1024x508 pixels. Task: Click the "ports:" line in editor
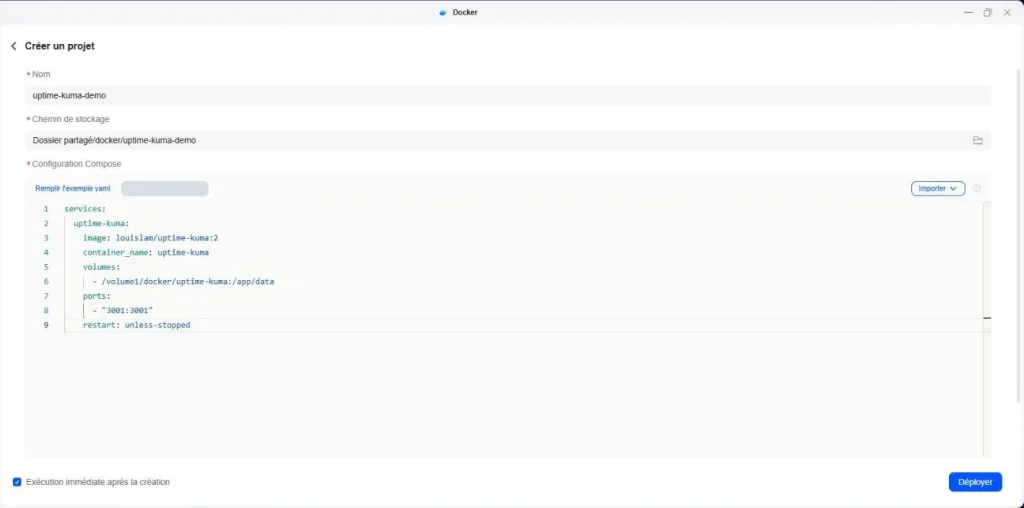pyautogui.click(x=97, y=296)
